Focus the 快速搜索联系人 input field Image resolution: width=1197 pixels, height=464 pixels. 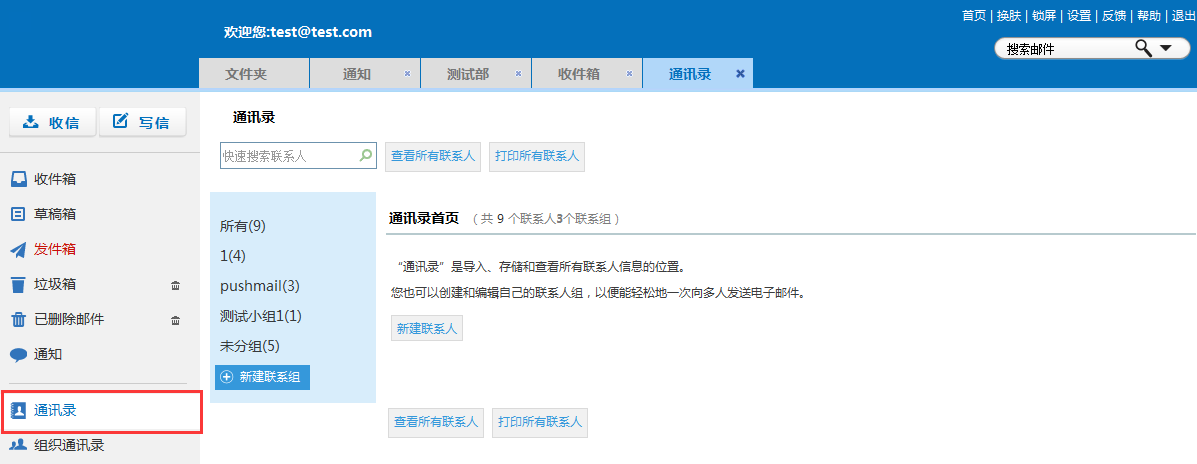[x=288, y=156]
